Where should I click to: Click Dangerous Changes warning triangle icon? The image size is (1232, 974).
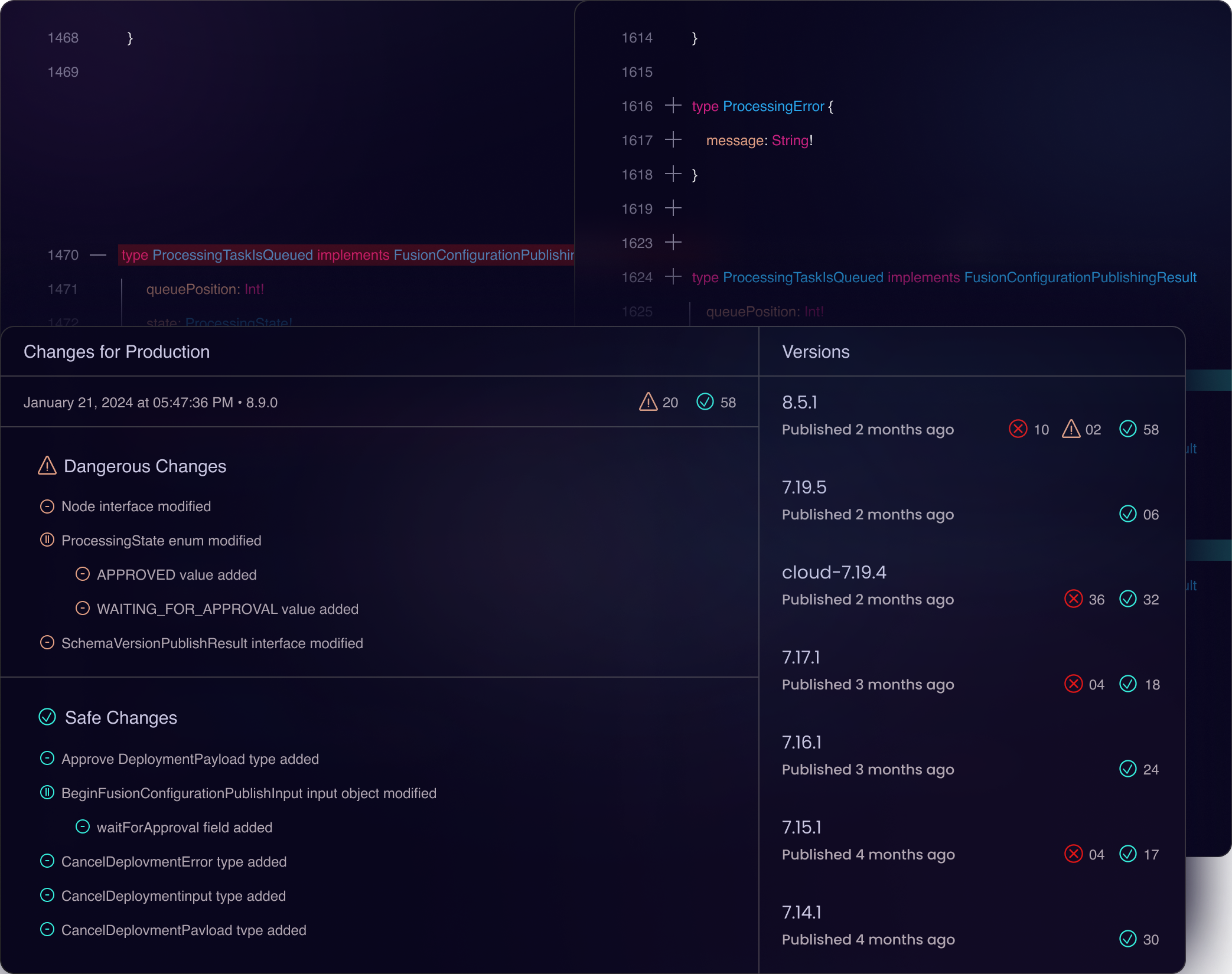tap(47, 466)
